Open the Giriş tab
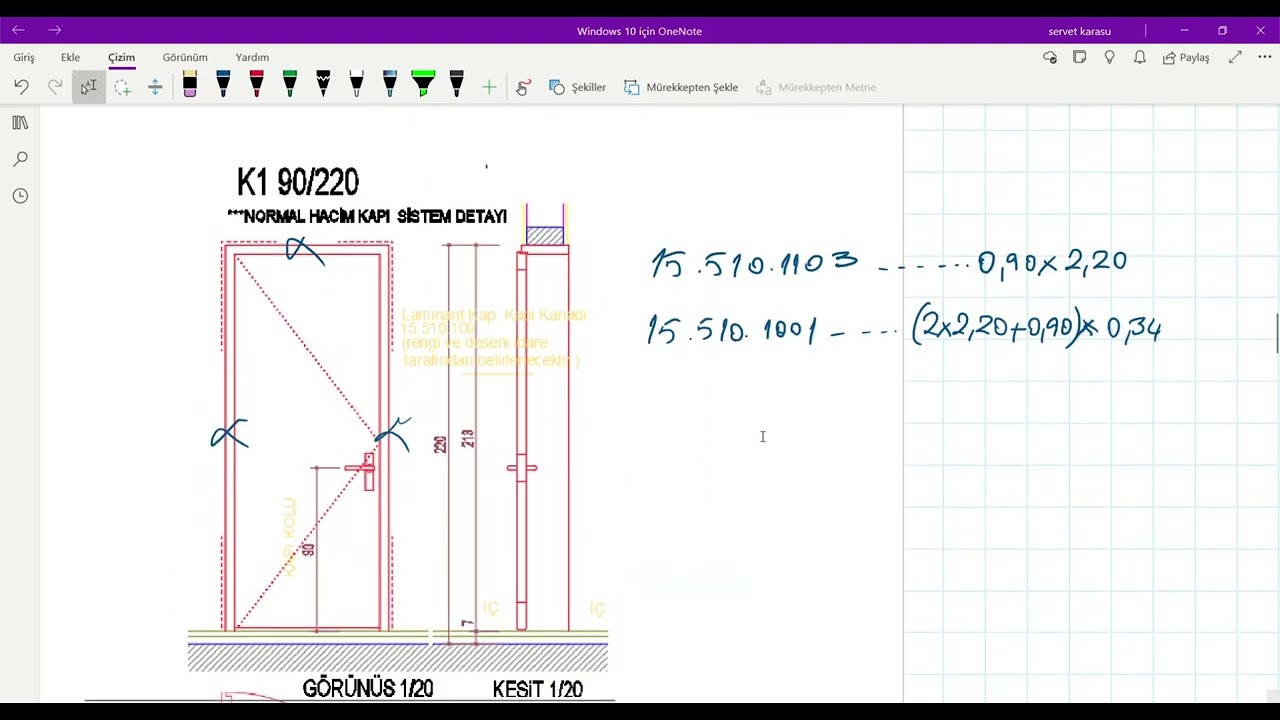1280x720 pixels. click(24, 58)
